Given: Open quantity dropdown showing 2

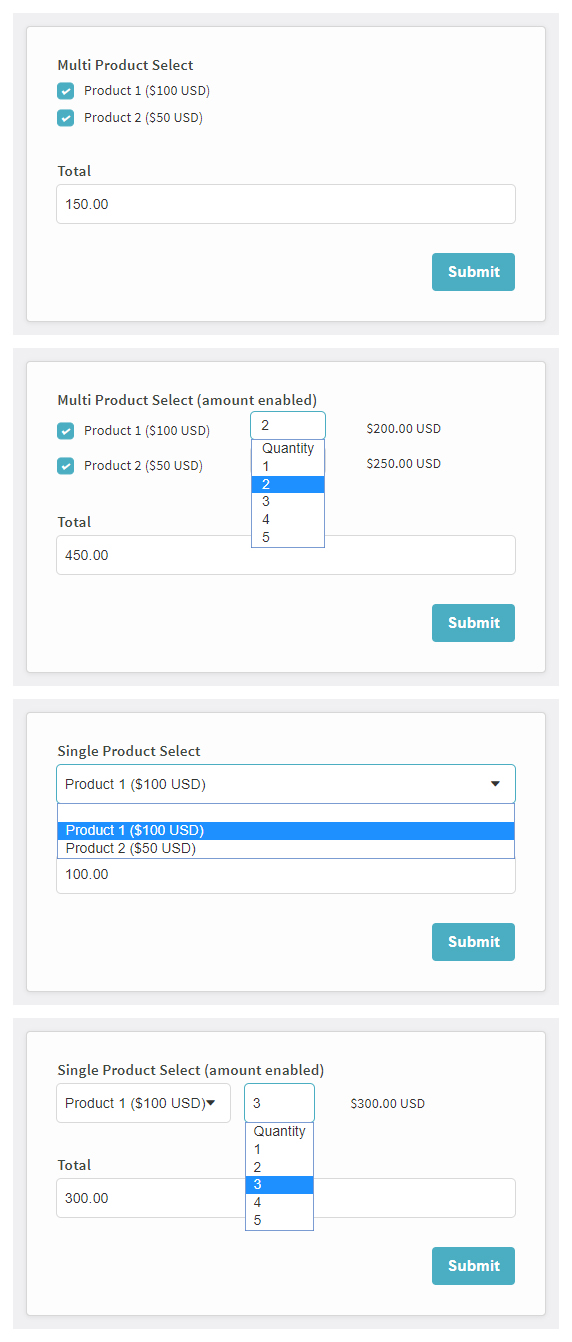Looking at the screenshot, I should [288, 425].
